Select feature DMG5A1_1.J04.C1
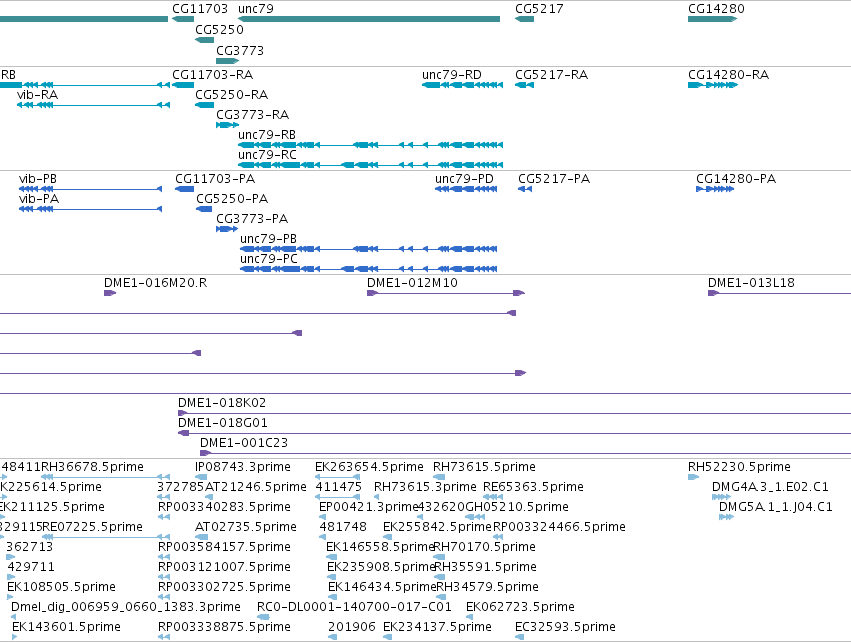 [x=726, y=517]
